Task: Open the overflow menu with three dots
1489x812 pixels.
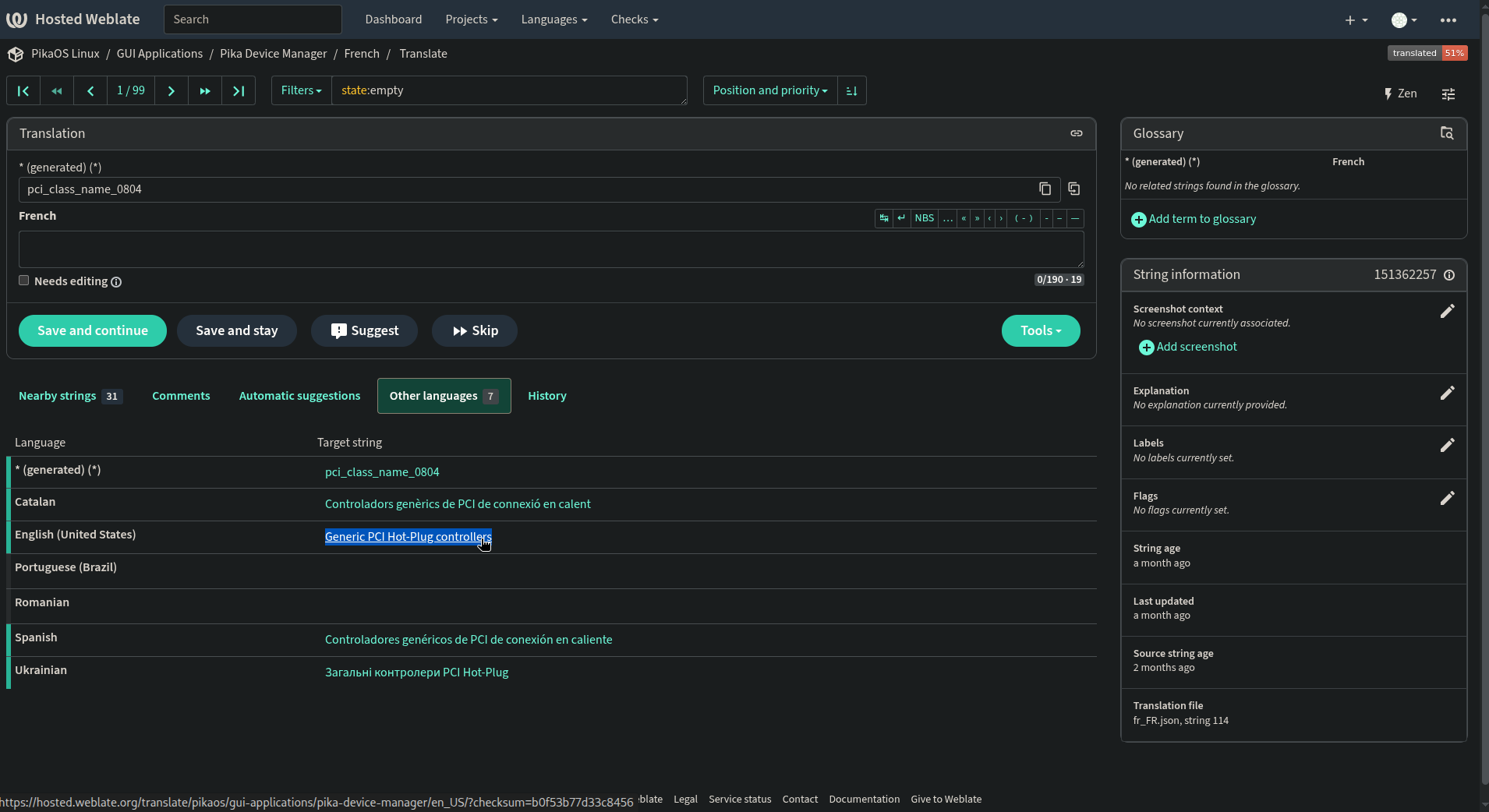Action: click(1448, 20)
